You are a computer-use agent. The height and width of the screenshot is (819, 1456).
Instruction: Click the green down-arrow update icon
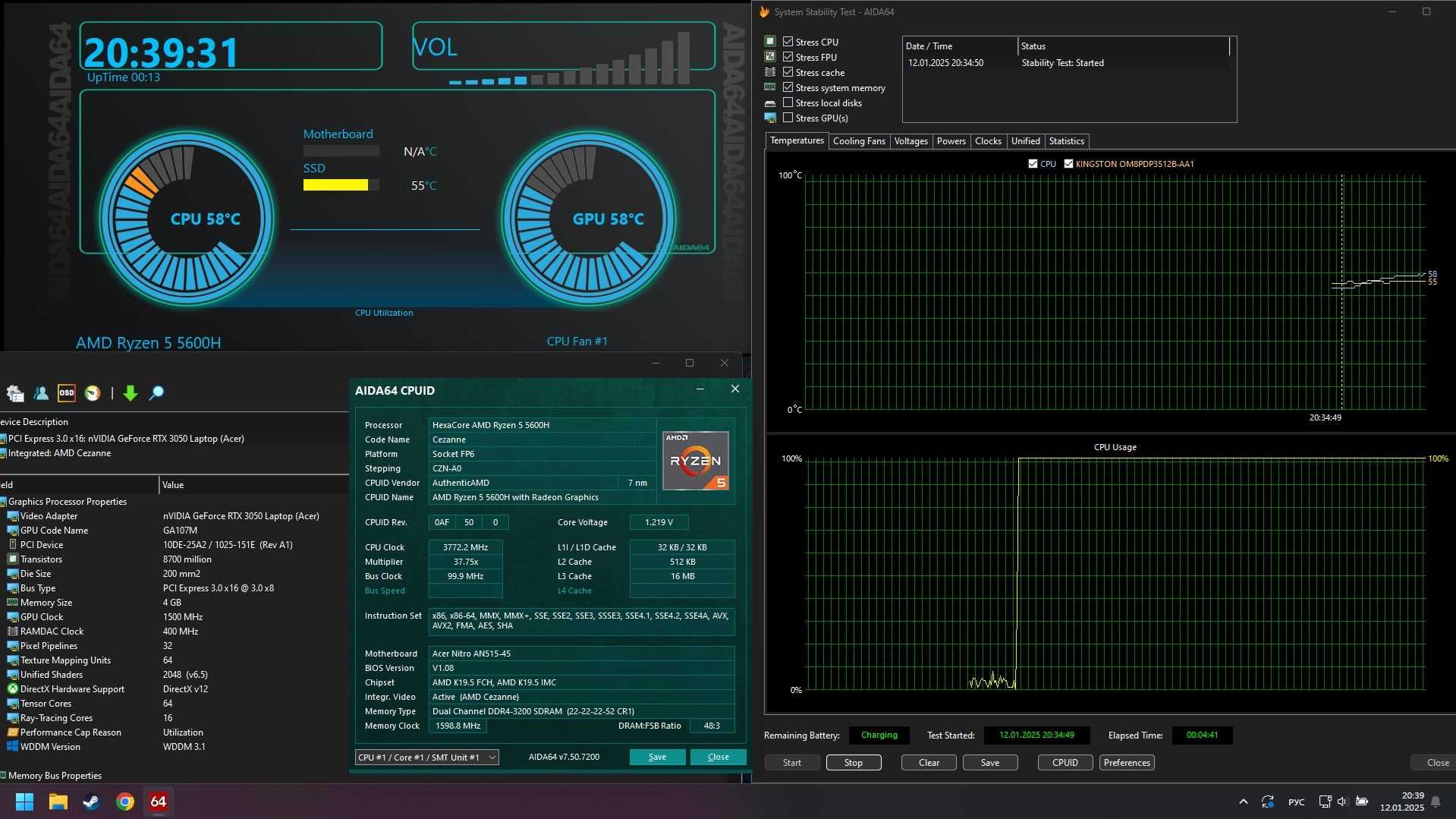(x=131, y=392)
